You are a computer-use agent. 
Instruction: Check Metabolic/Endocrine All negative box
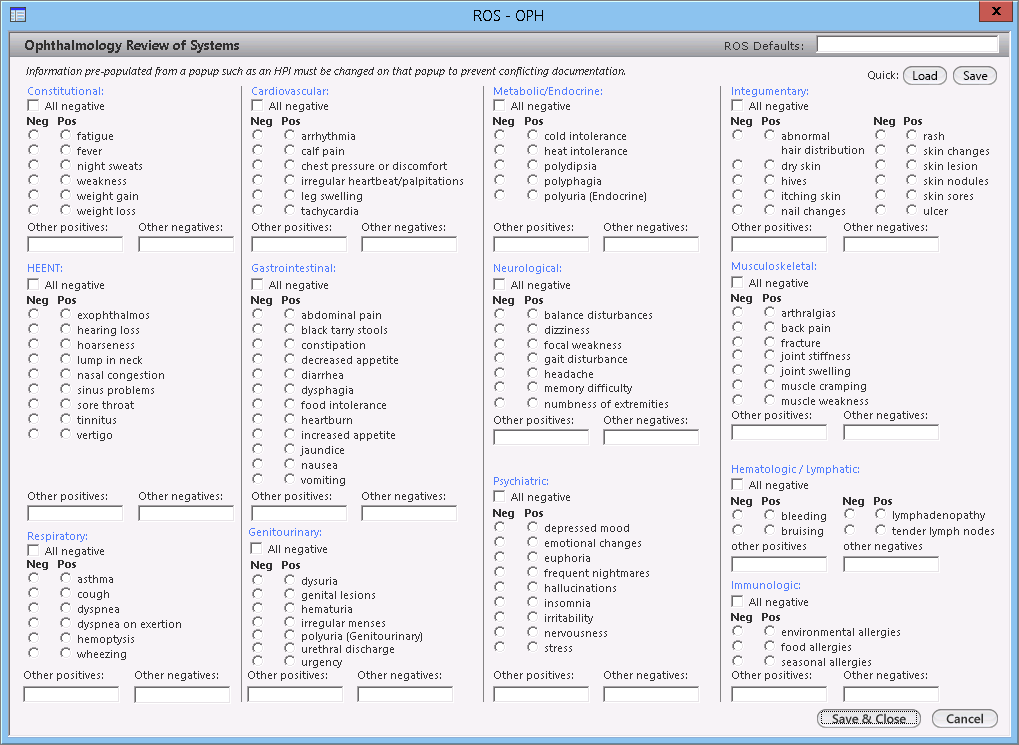499,105
